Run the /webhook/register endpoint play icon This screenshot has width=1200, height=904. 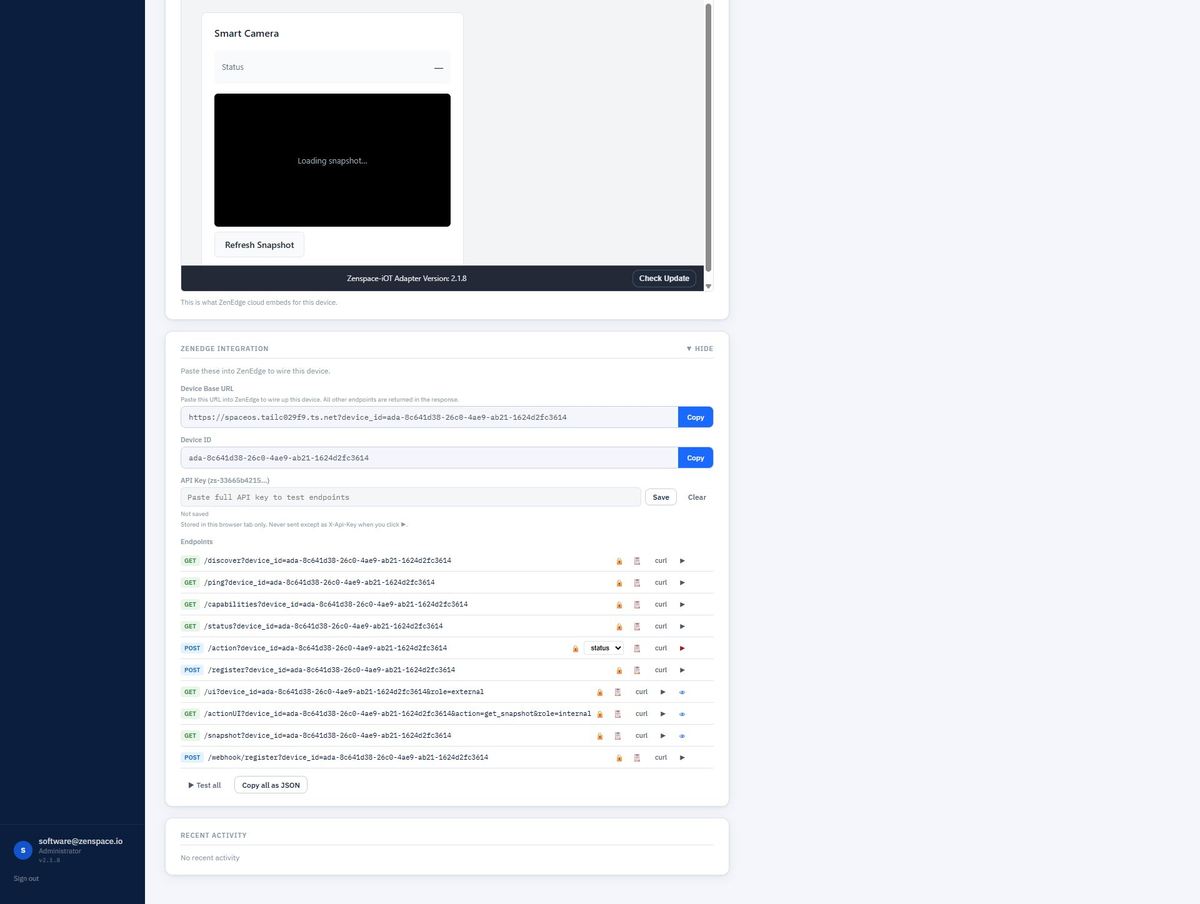click(x=682, y=758)
